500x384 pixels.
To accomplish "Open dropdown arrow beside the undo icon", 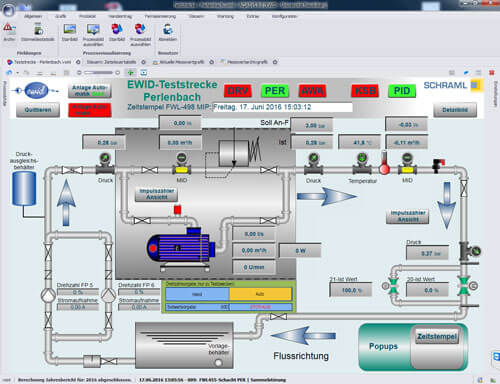I will coord(17,73).
